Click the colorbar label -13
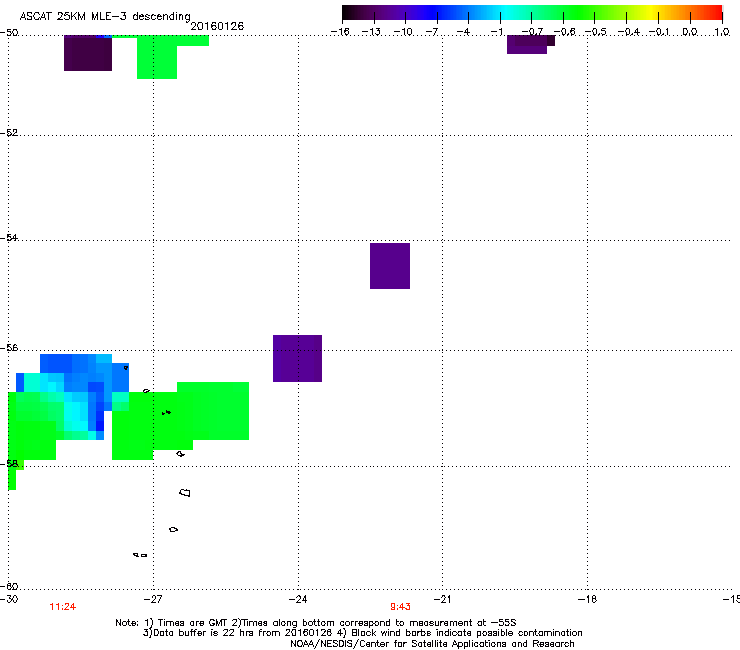The height and width of the screenshot is (650, 740). [371, 32]
